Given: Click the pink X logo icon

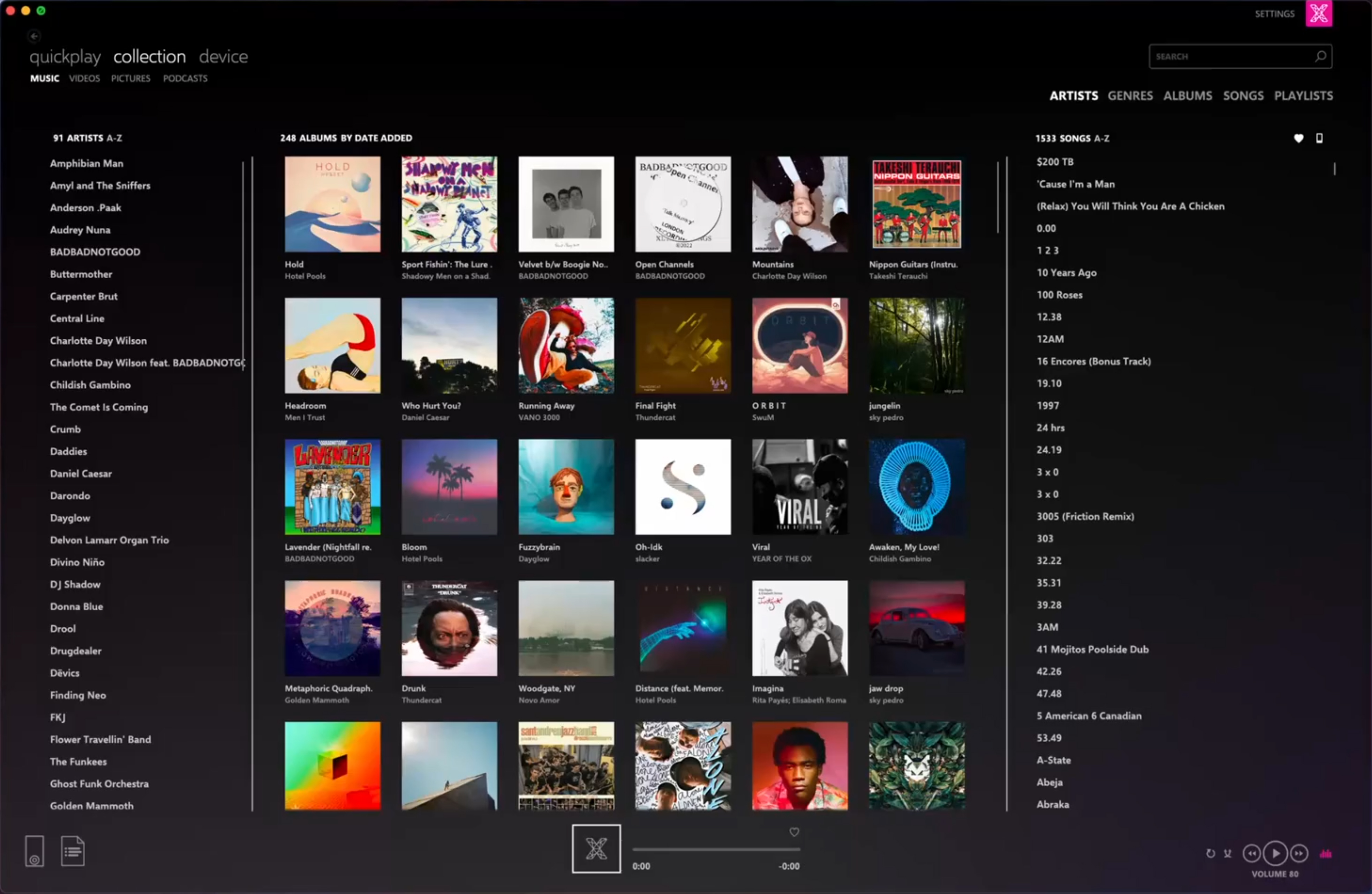Looking at the screenshot, I should tap(1319, 14).
